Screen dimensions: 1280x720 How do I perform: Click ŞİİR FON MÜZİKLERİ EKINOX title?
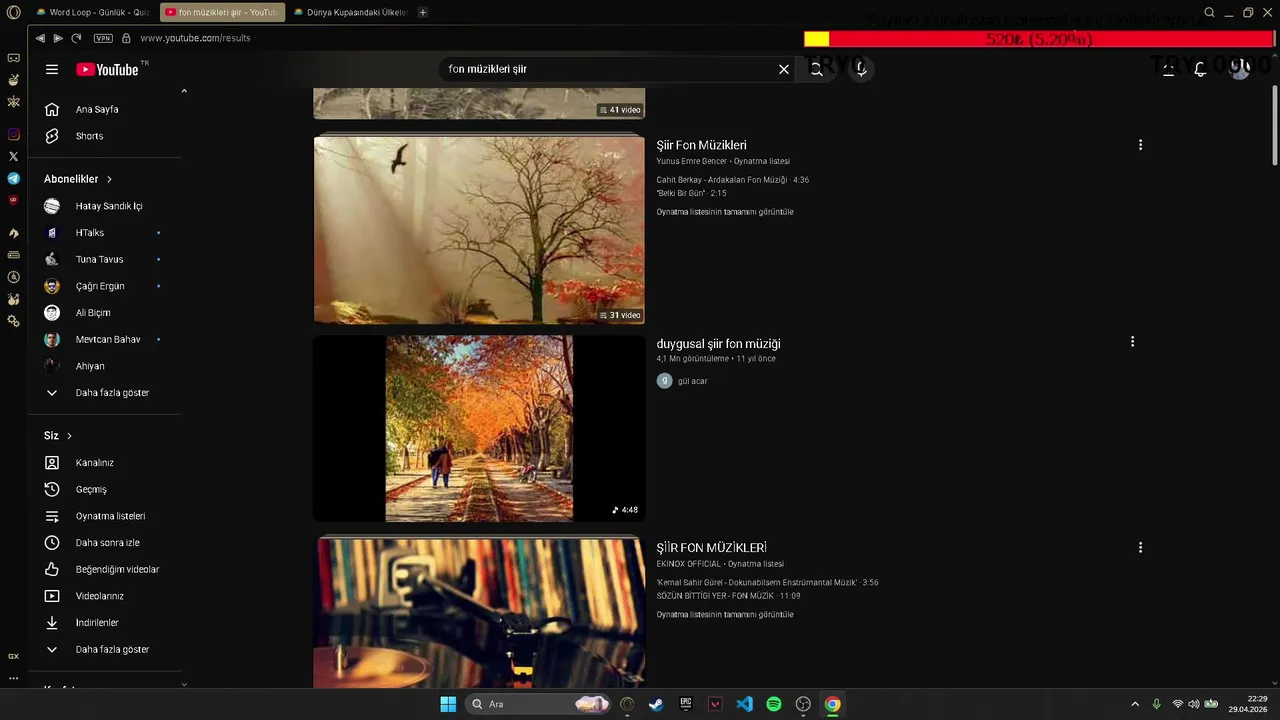[x=711, y=548]
